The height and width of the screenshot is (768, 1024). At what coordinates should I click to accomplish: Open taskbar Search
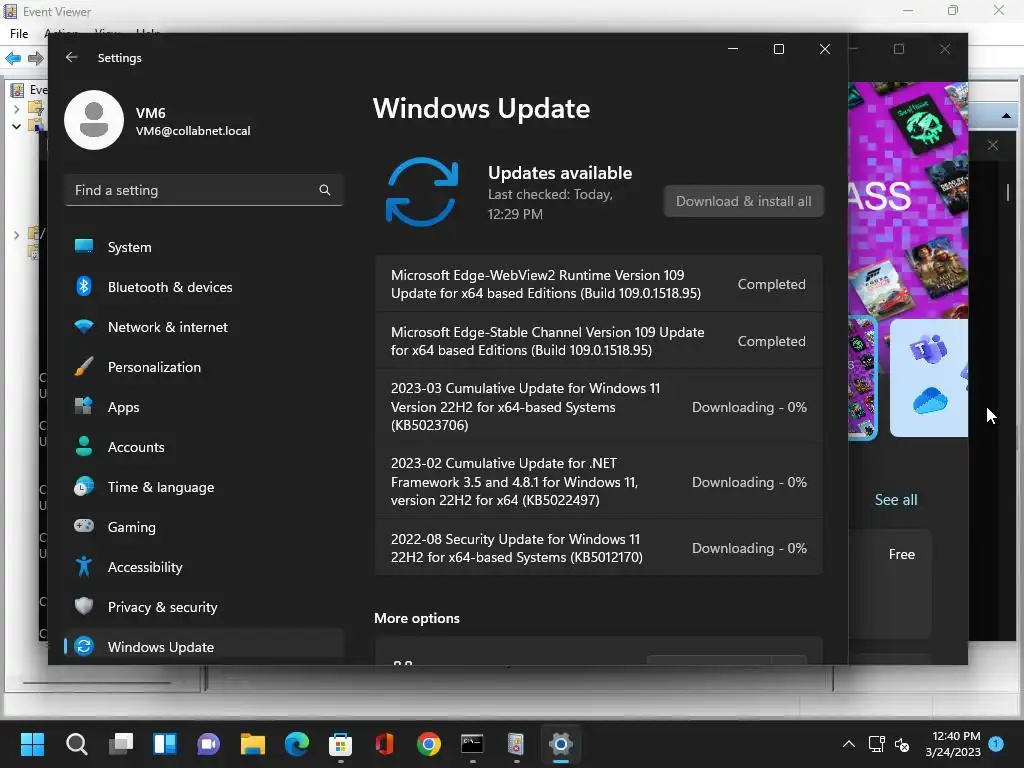point(76,744)
